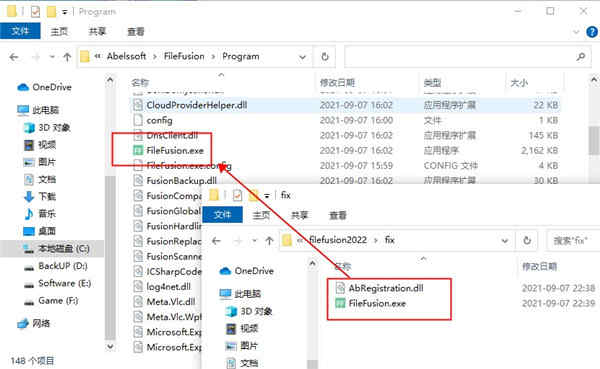Click the up-folder arrow in fix window

click(269, 241)
